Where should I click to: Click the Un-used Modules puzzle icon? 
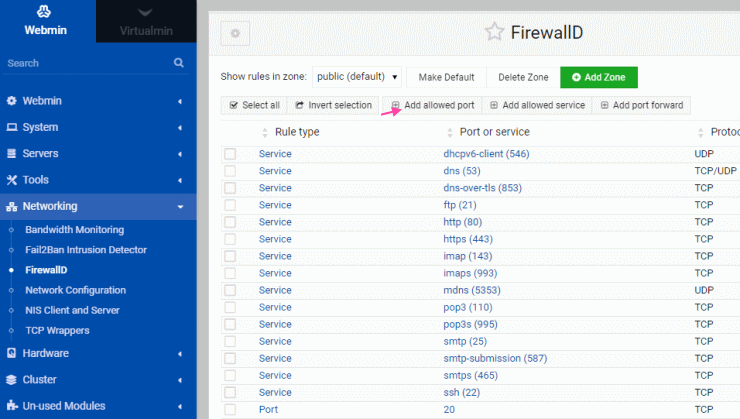point(11,406)
